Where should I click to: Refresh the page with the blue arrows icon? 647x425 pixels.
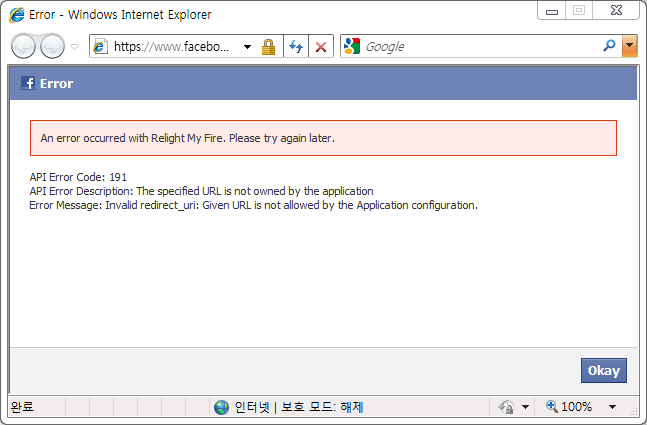tap(296, 47)
